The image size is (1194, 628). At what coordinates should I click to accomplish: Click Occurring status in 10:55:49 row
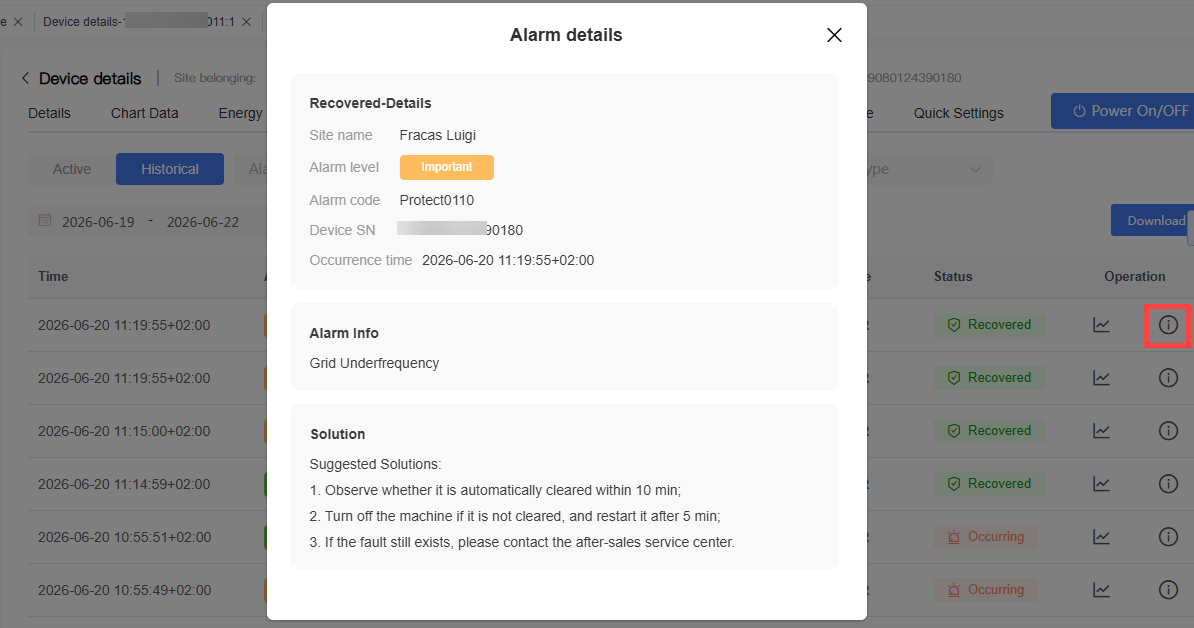[x=986, y=590]
